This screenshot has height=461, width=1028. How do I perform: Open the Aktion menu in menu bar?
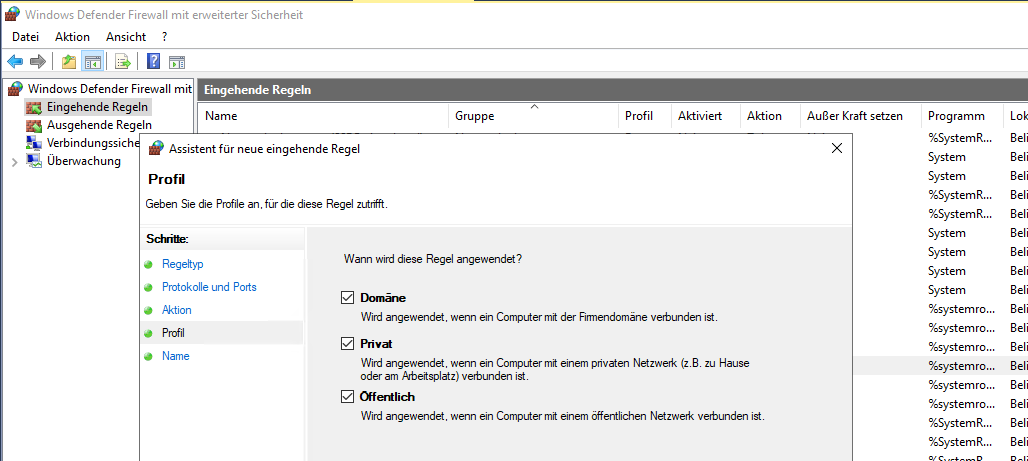tap(72, 37)
